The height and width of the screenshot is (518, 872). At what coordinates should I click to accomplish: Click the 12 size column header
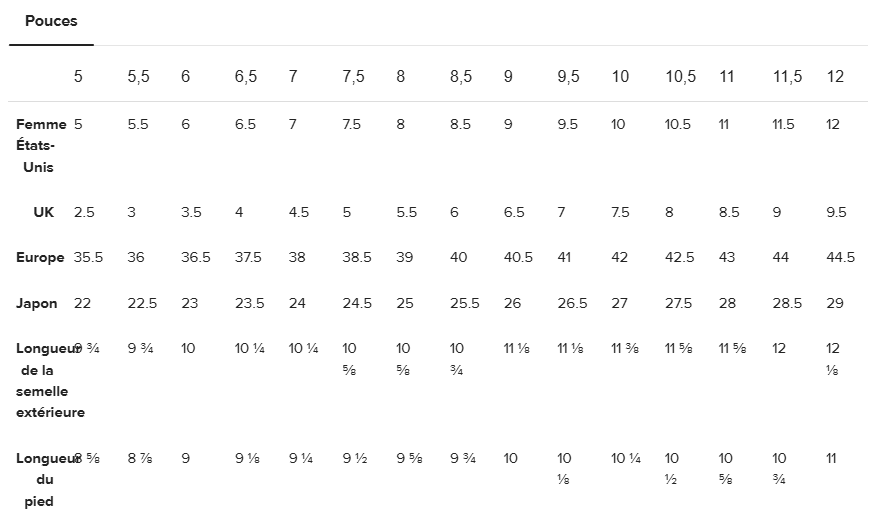835,76
